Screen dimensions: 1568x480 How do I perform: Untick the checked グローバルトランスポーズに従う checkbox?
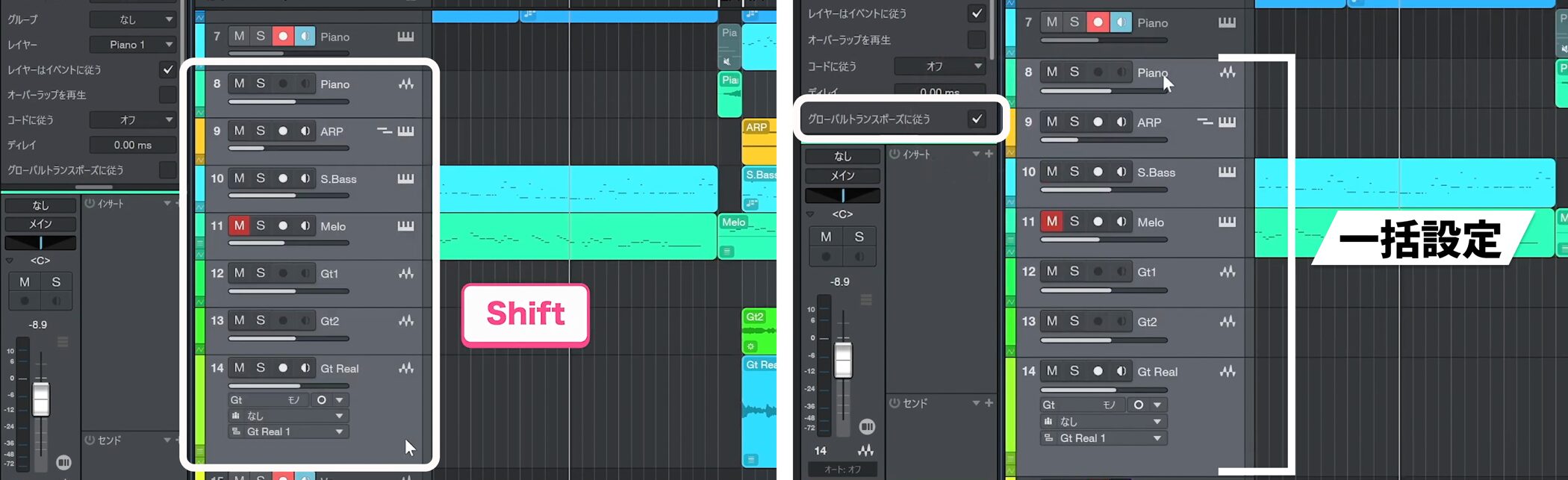point(977,119)
